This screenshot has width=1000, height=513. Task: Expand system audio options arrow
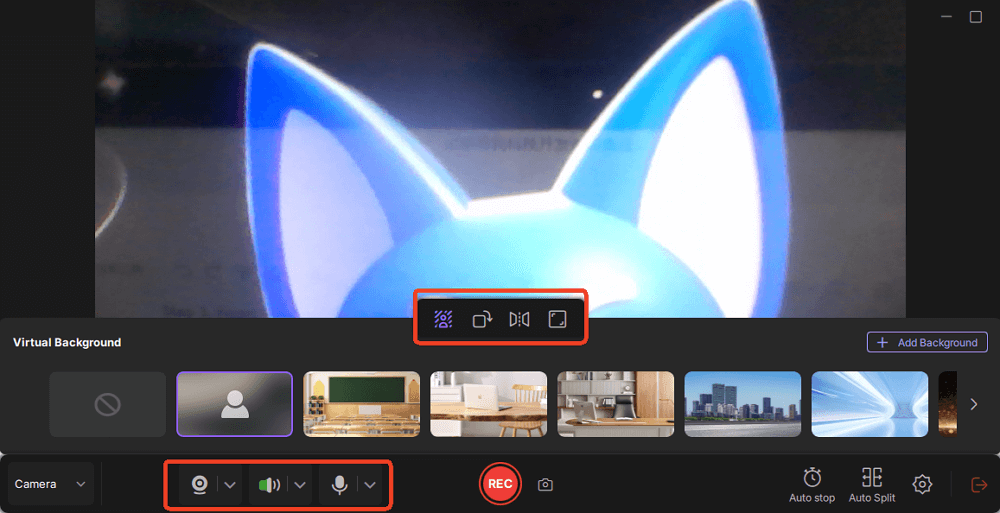tap(300, 485)
